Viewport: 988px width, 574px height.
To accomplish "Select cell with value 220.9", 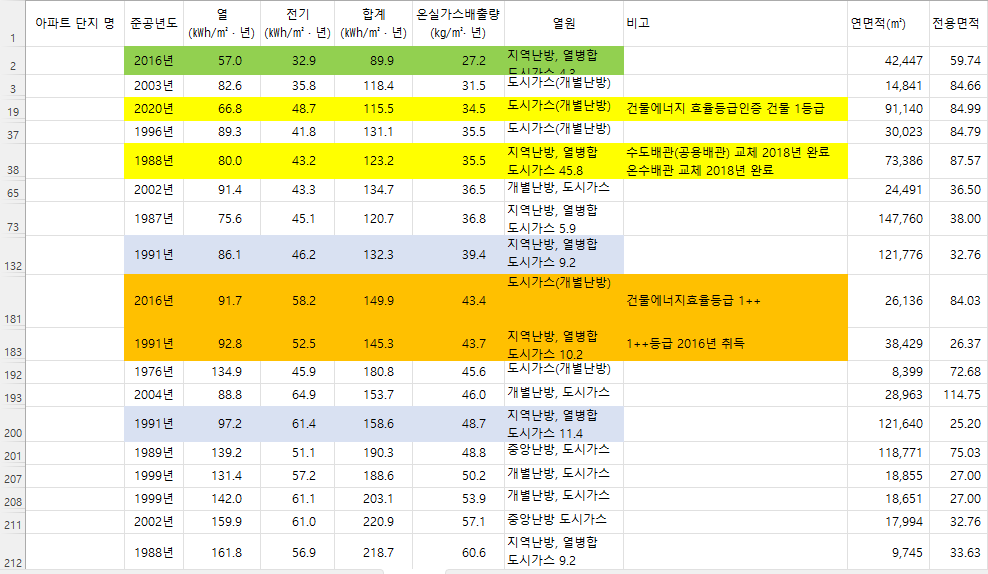I will [374, 522].
